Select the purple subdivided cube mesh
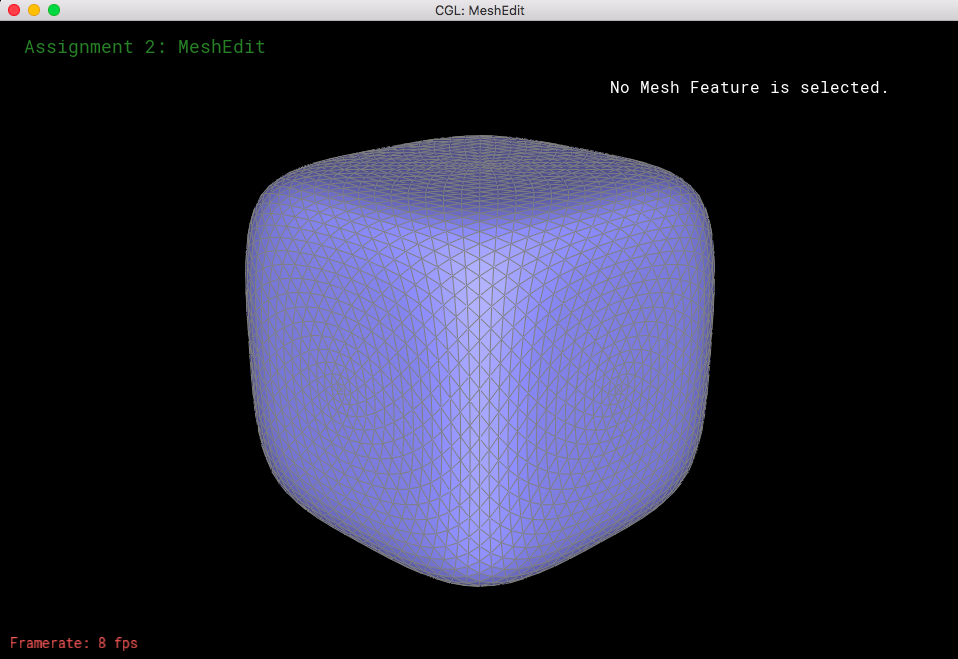 (x=480, y=360)
